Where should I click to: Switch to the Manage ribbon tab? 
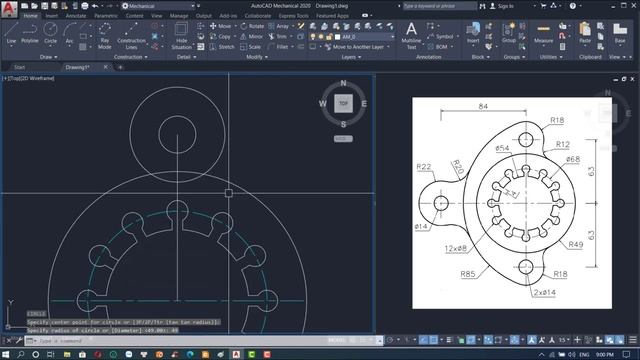pyautogui.click(x=179, y=16)
